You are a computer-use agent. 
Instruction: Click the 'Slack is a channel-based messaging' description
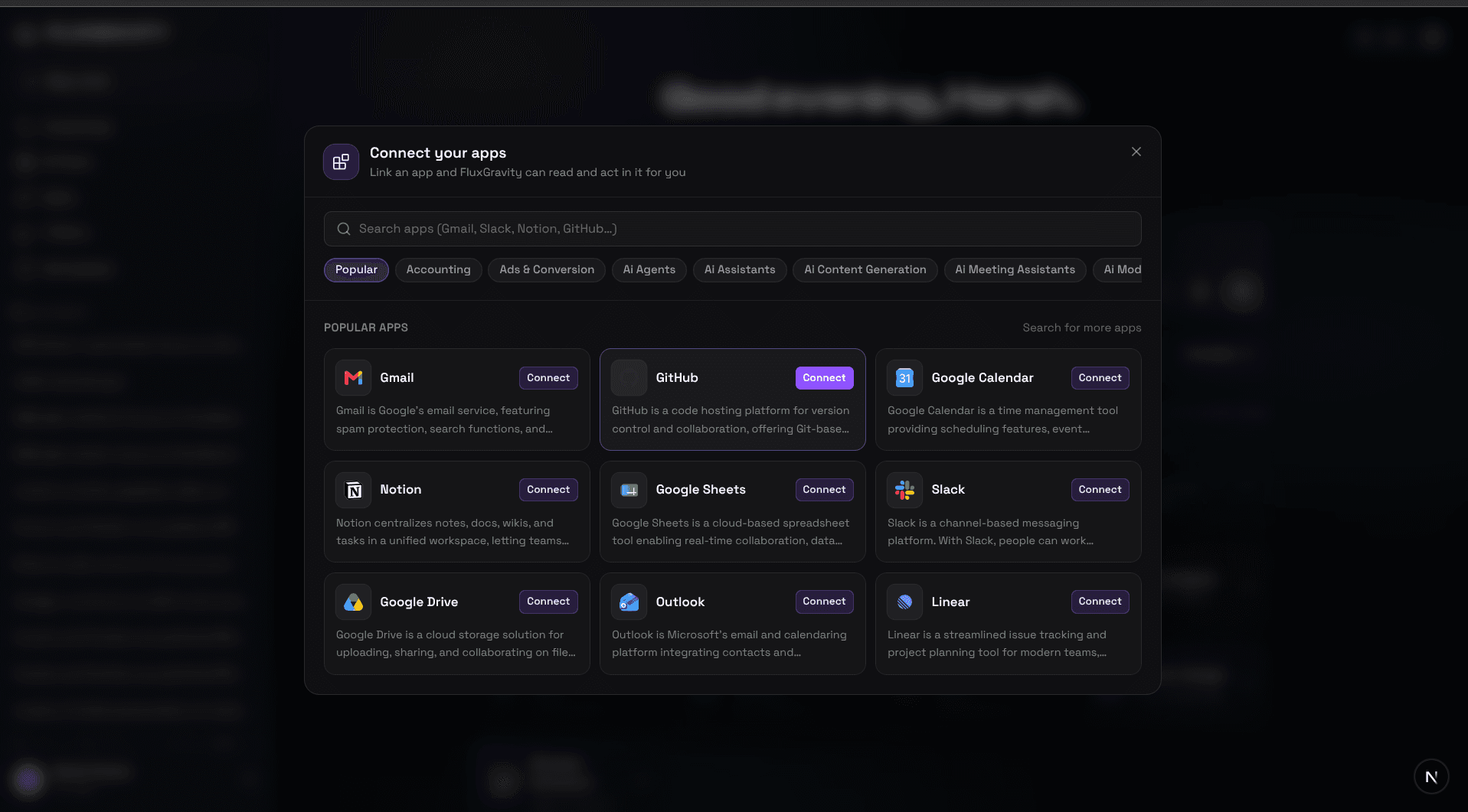[x=990, y=532]
